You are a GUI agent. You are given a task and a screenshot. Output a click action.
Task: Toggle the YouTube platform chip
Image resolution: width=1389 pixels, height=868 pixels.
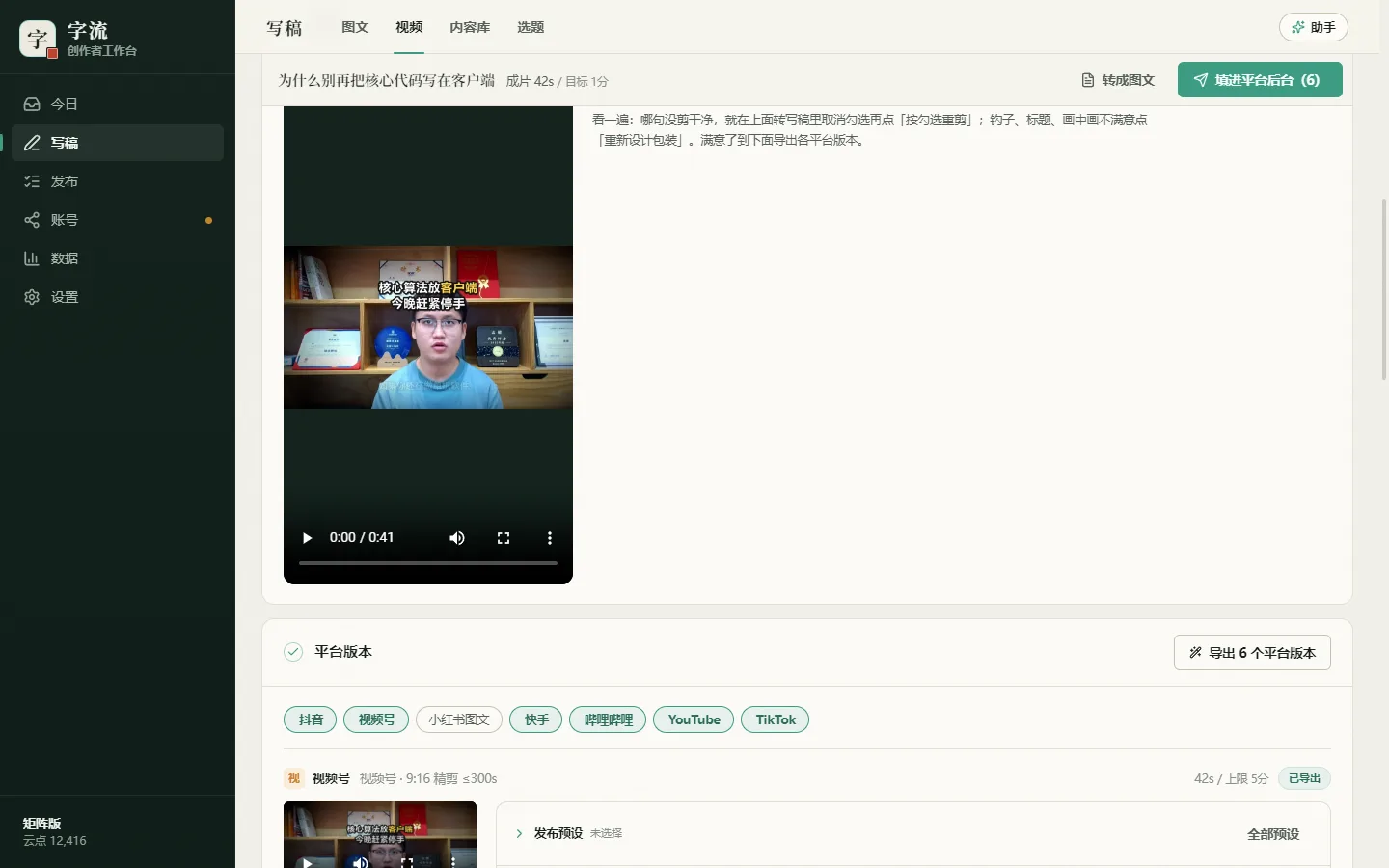694,719
